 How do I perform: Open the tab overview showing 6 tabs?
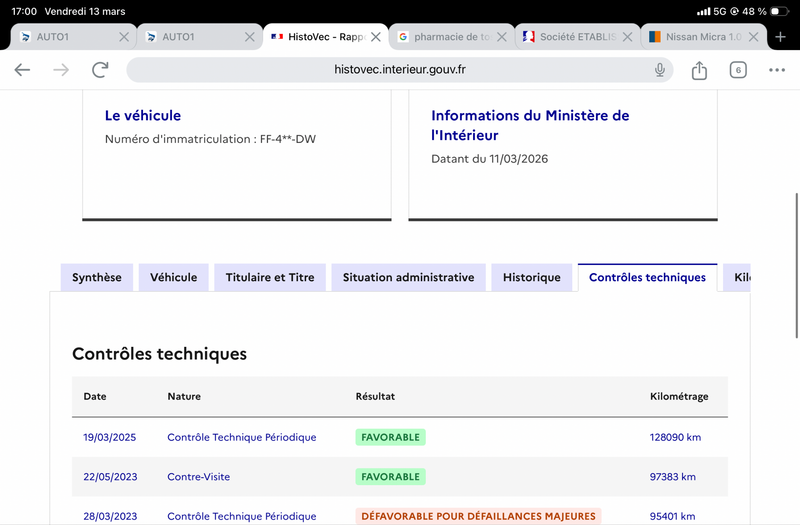point(738,70)
